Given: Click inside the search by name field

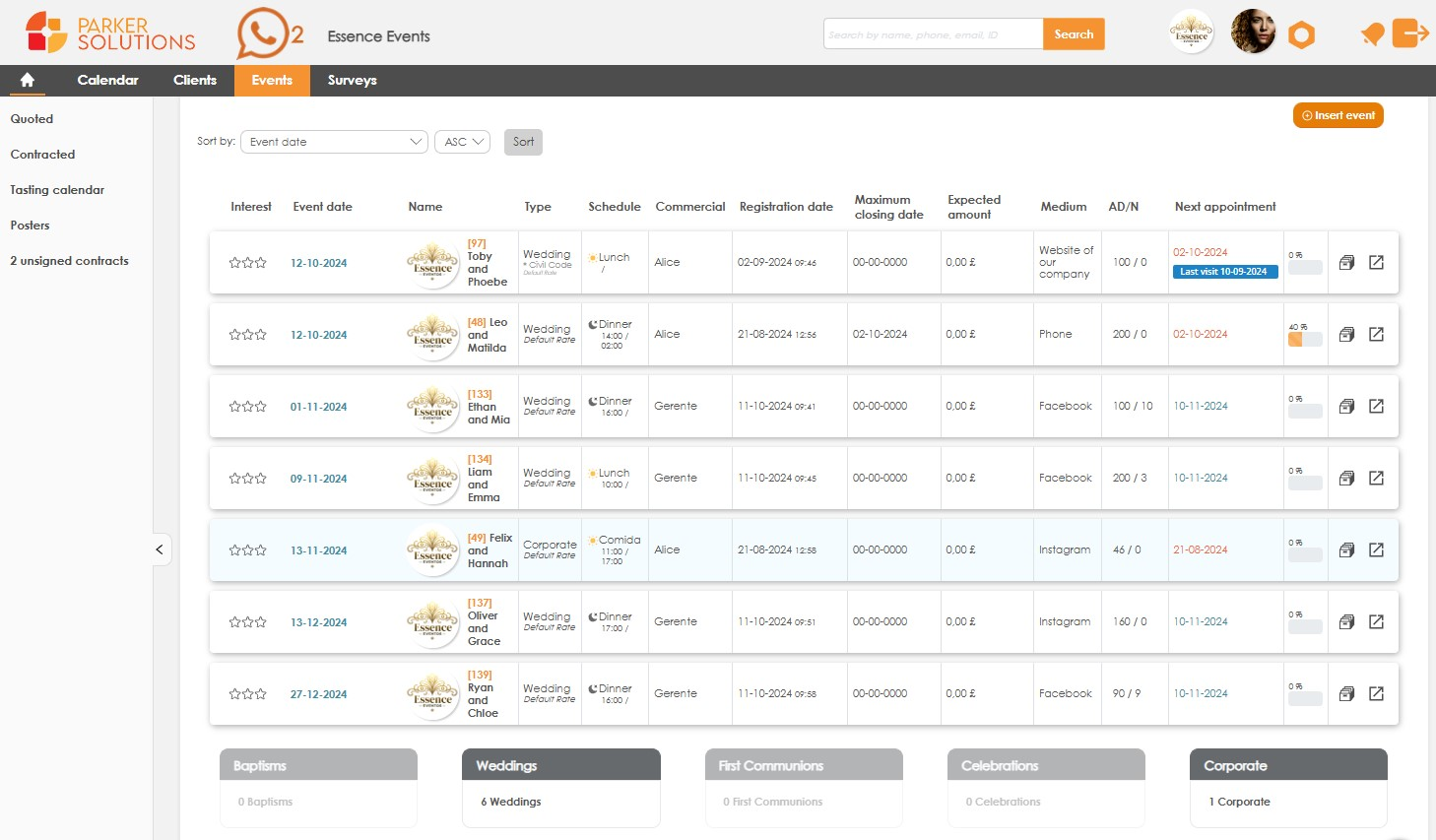Looking at the screenshot, I should click(932, 32).
